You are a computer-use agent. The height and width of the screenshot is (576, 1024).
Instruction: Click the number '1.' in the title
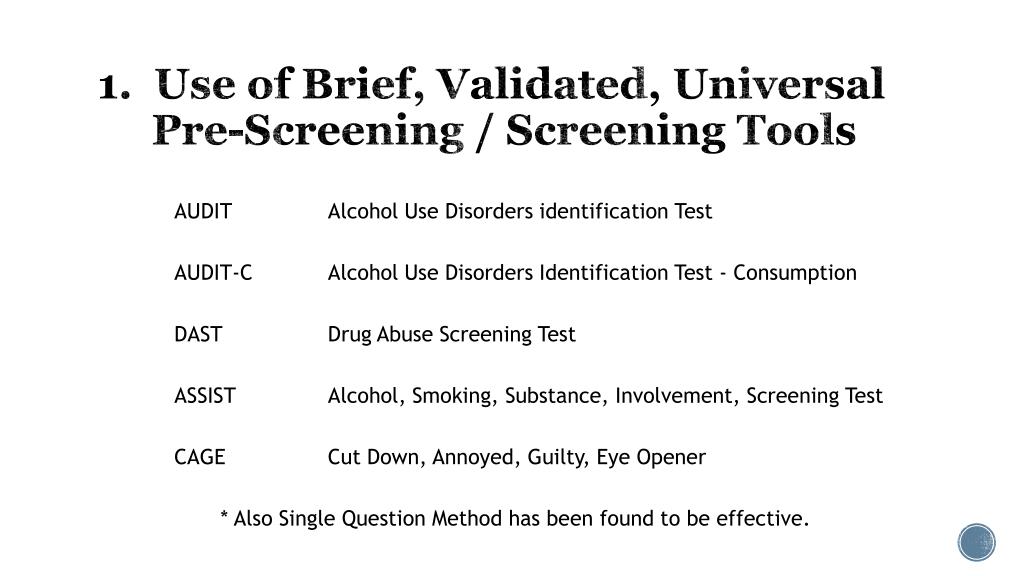point(114,87)
